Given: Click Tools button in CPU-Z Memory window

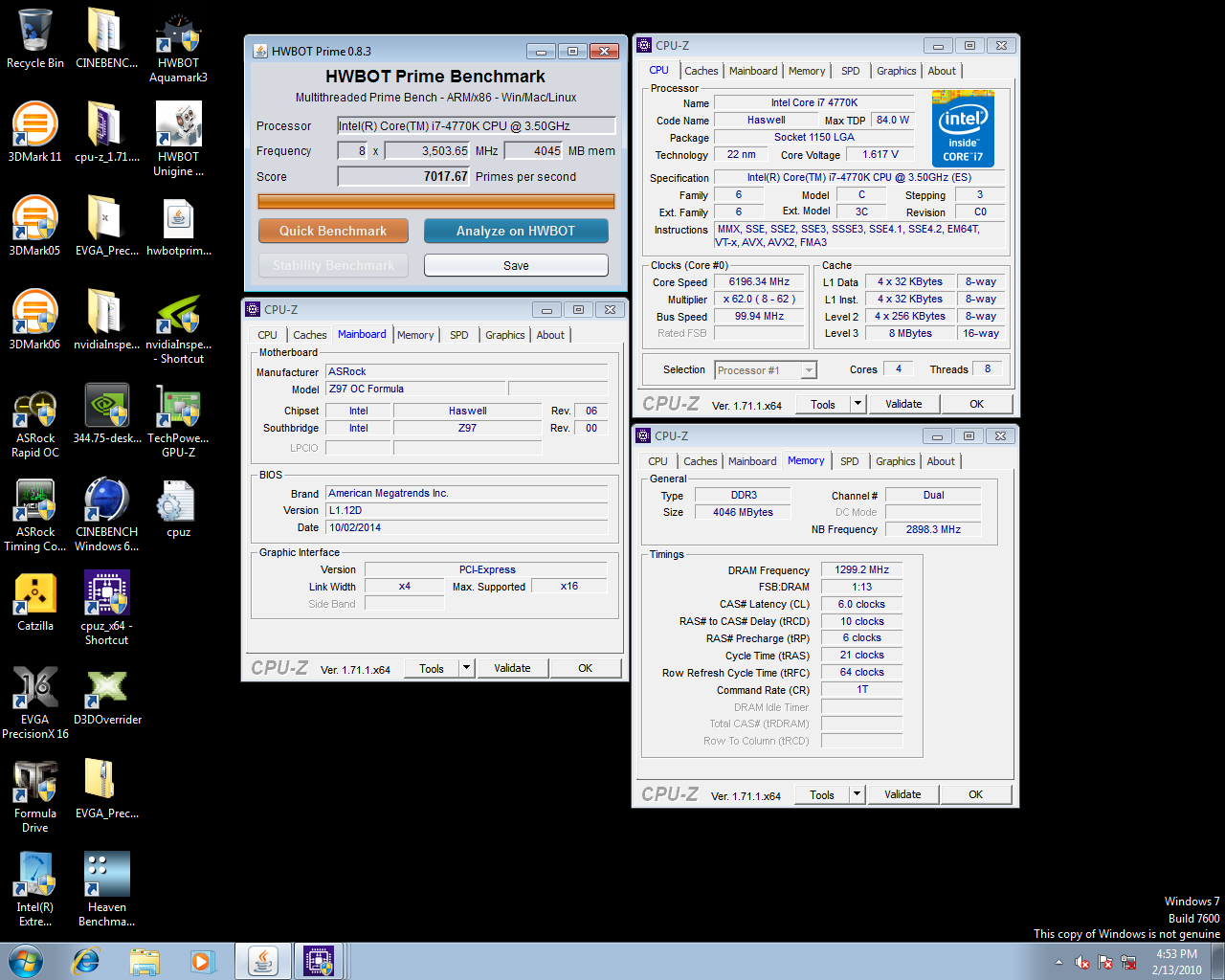Looking at the screenshot, I should click(822, 794).
